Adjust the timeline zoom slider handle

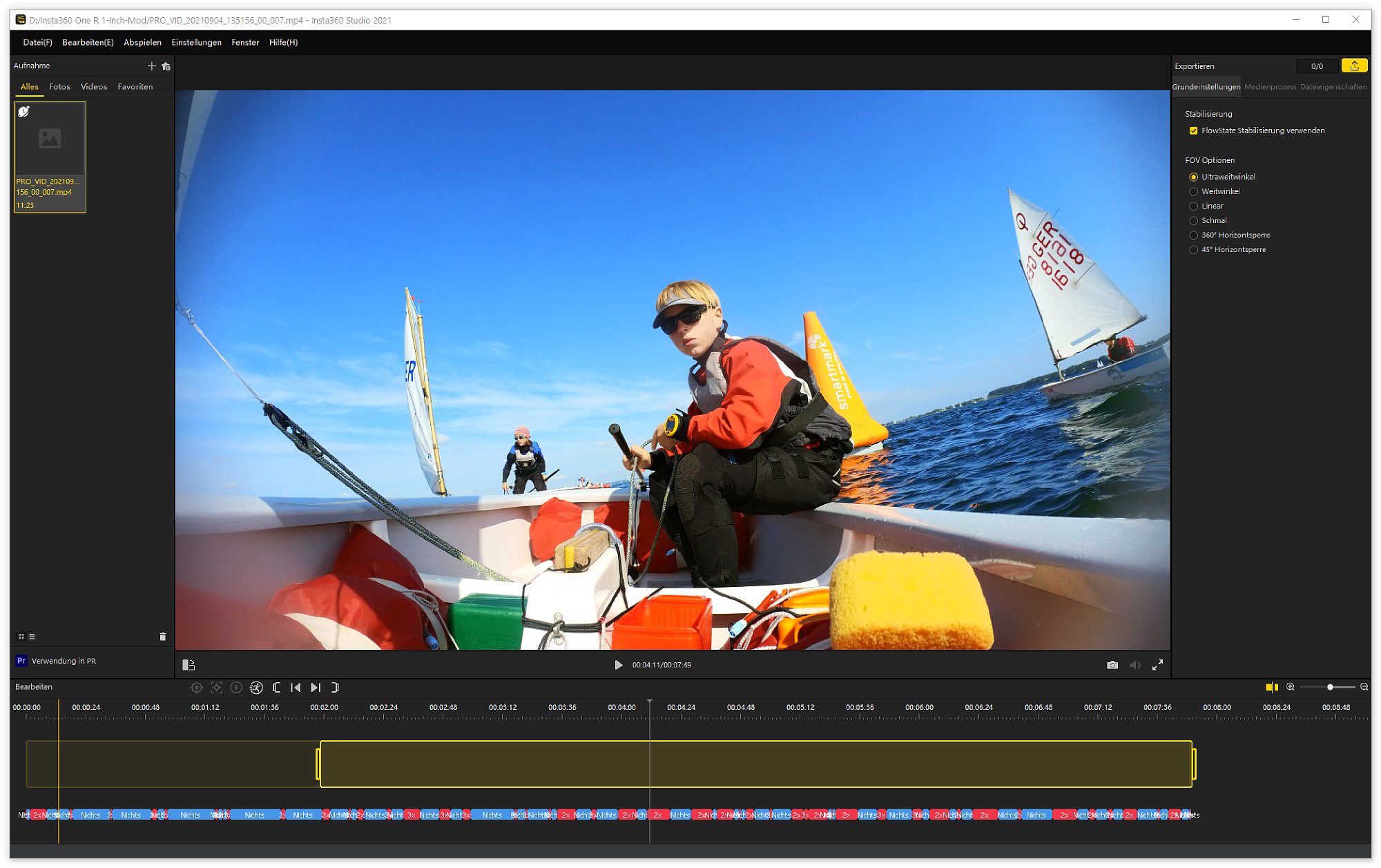click(x=1330, y=687)
